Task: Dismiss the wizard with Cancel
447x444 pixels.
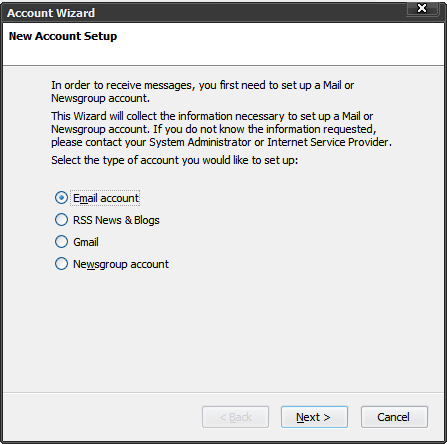Action: pyautogui.click(x=394, y=417)
